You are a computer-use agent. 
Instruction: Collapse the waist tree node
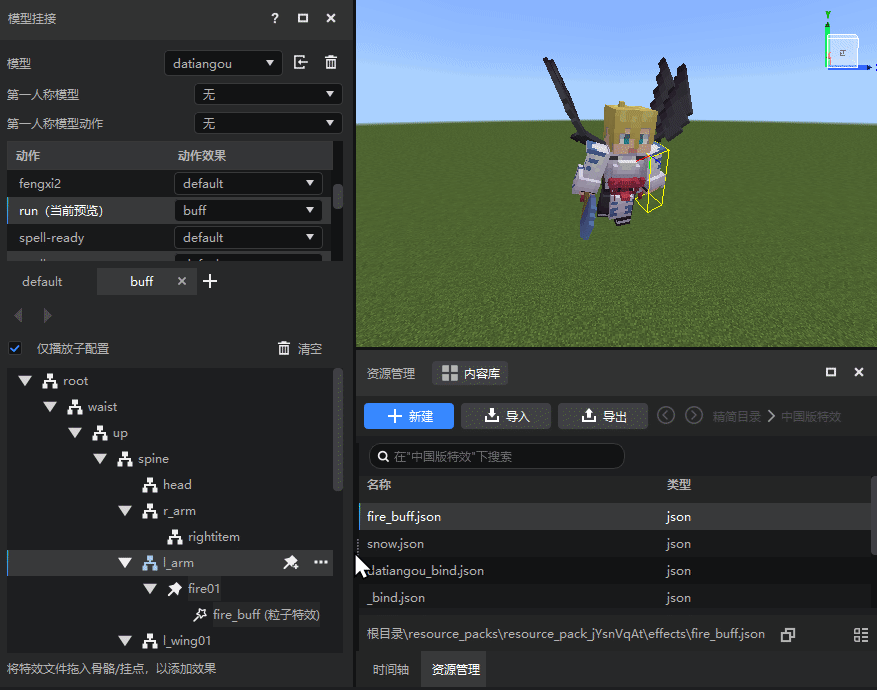[50, 407]
